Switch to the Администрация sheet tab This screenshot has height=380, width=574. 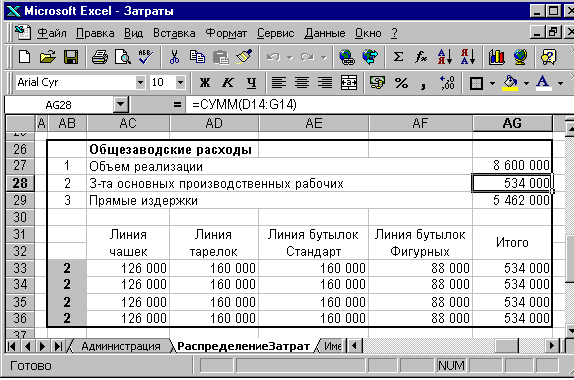121,346
